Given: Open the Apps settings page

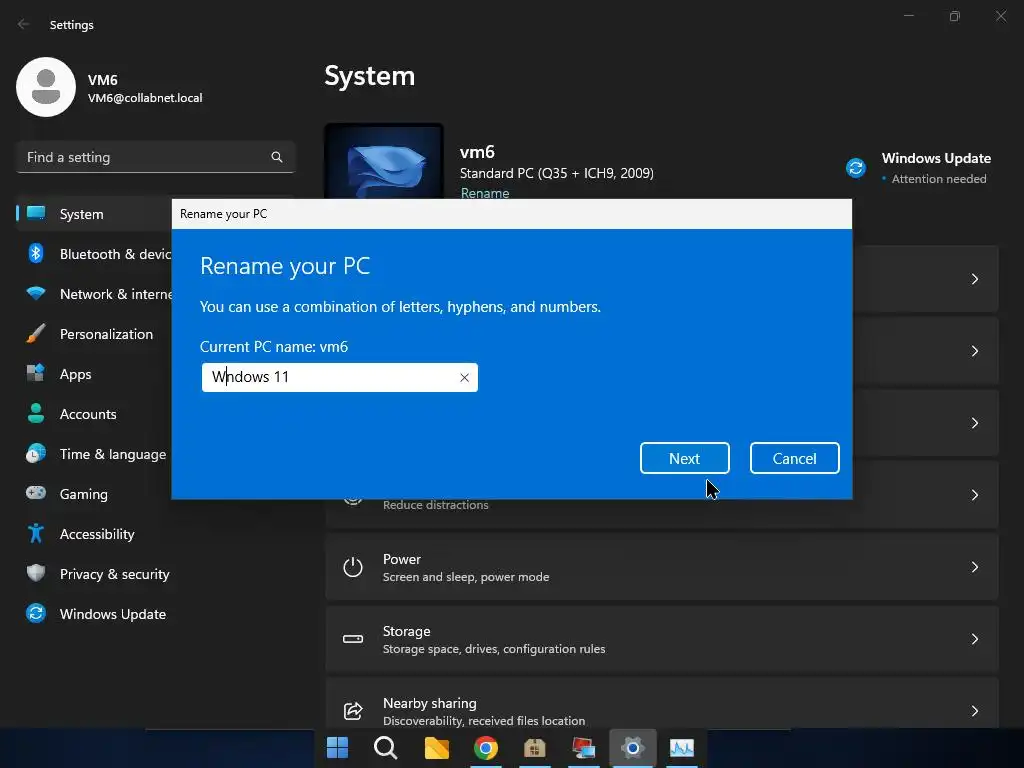Looking at the screenshot, I should (x=75, y=374).
